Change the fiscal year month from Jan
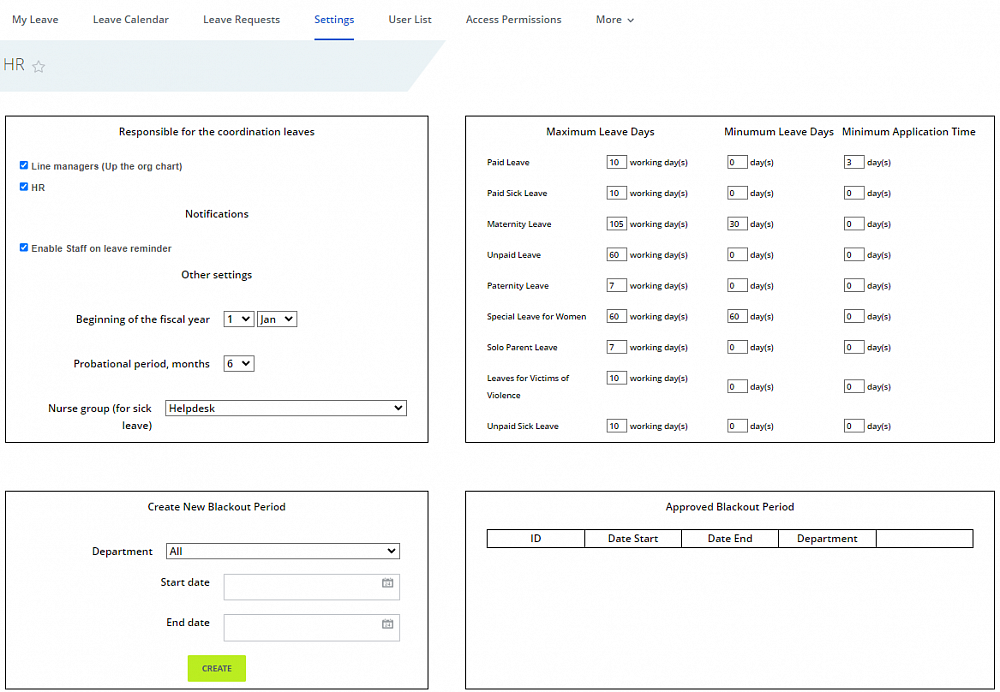The image size is (1000, 692). (x=276, y=318)
